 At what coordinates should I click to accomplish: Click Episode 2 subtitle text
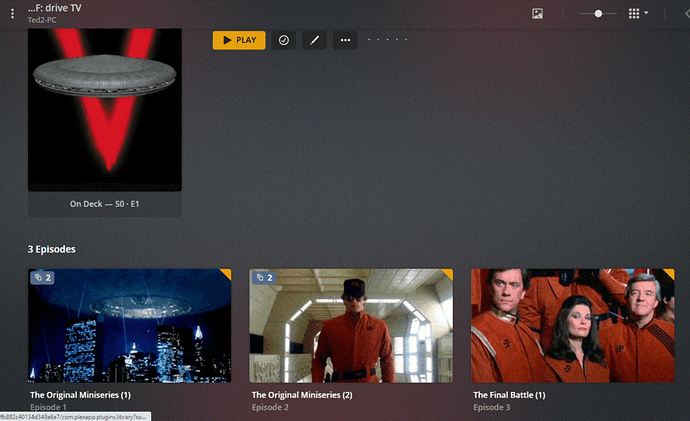270,407
